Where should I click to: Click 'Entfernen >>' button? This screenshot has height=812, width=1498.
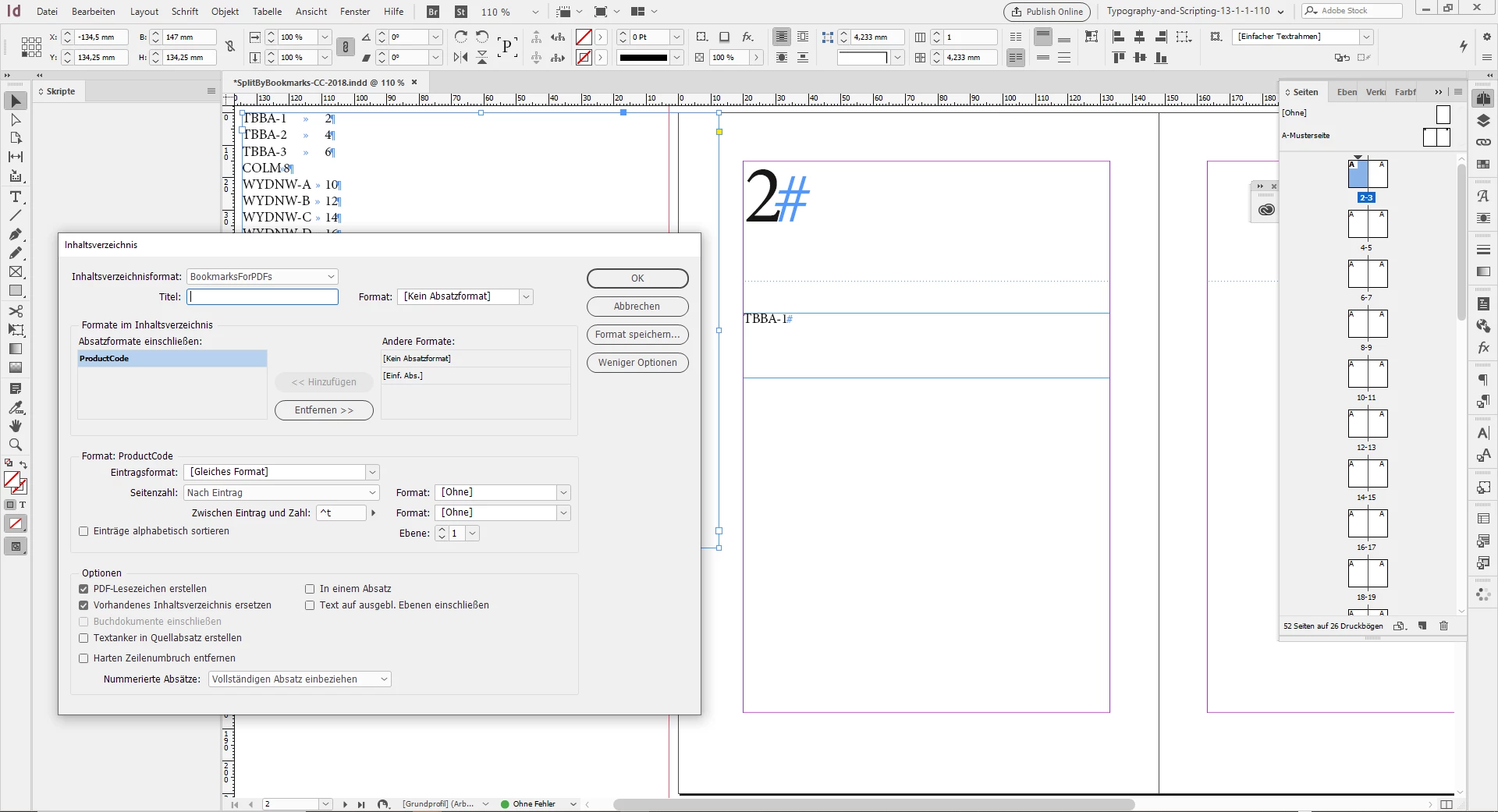[x=324, y=410]
